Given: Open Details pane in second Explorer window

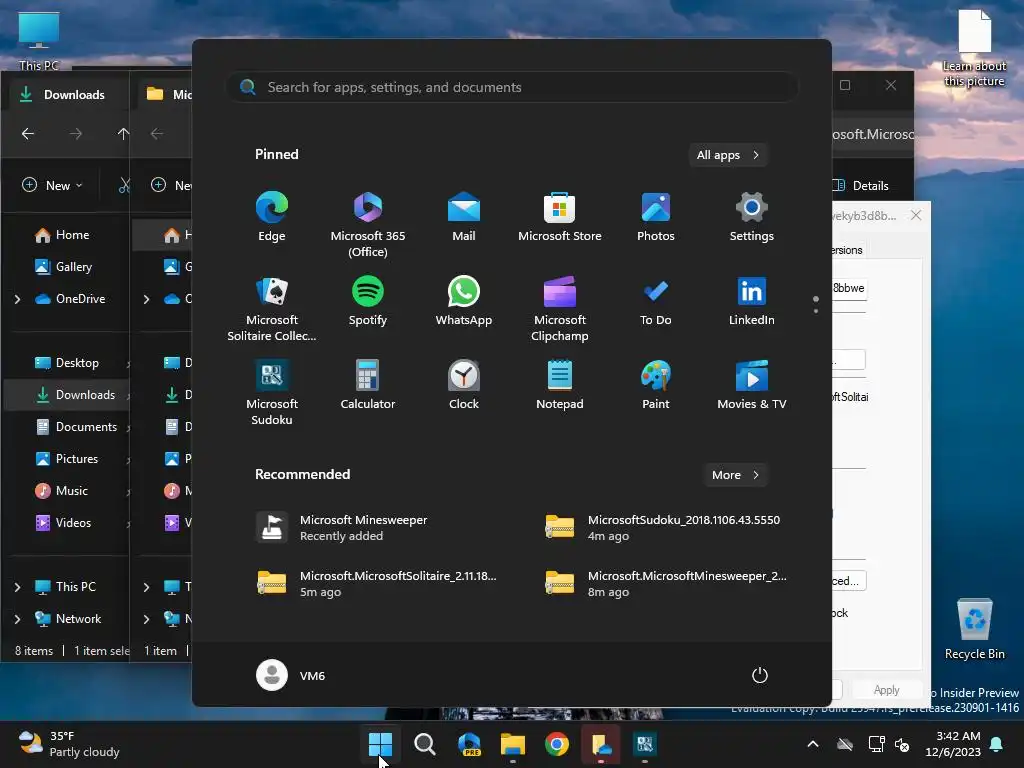Looking at the screenshot, I should pos(862,185).
